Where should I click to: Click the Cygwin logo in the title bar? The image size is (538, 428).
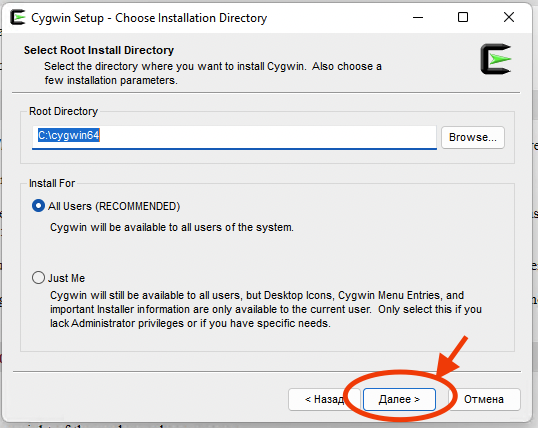(x=17, y=18)
